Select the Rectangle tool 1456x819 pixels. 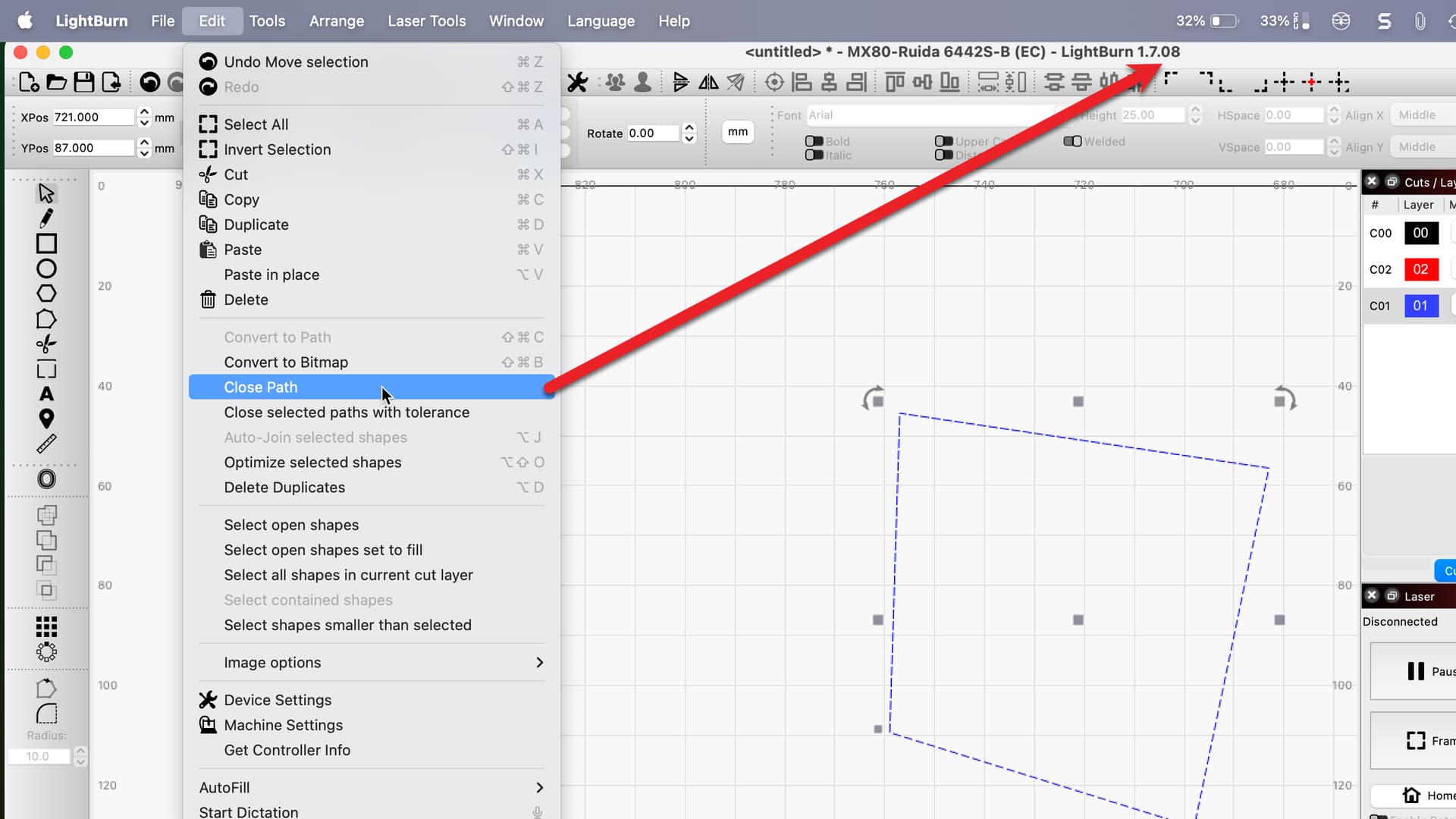pyautogui.click(x=46, y=243)
